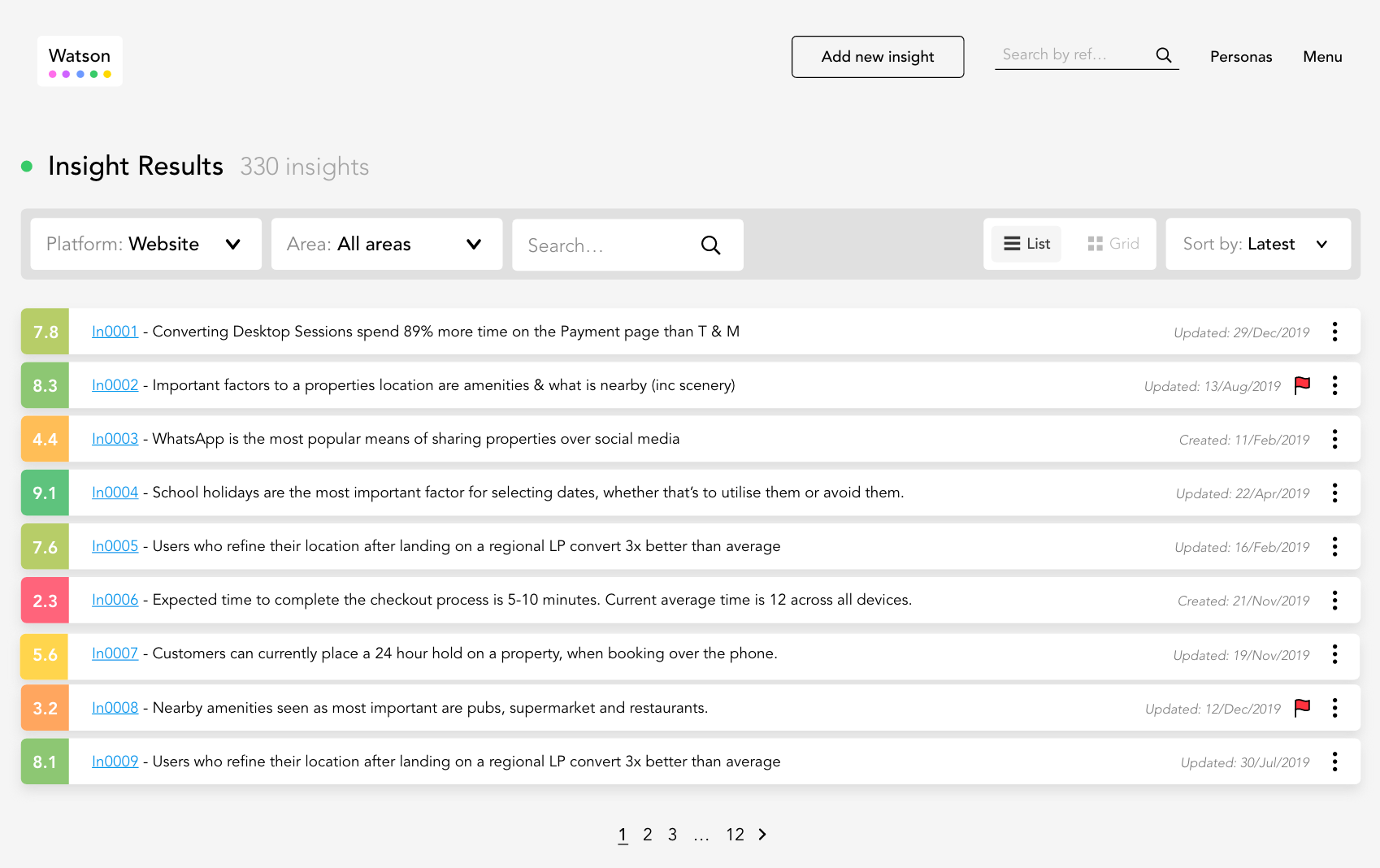Image resolution: width=1380 pixels, height=868 pixels.
Task: Click the 4.4 orange score badge
Action: click(46, 439)
